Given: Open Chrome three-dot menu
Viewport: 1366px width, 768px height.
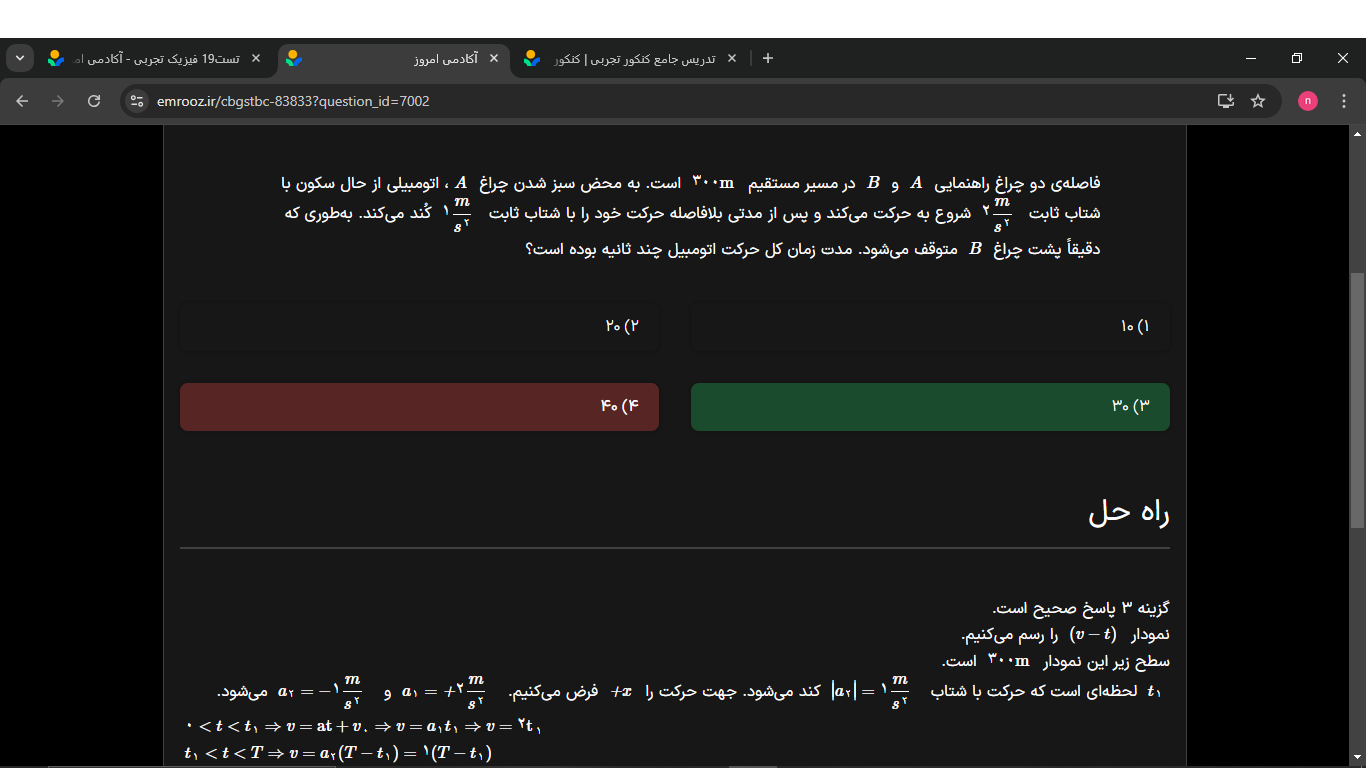Looking at the screenshot, I should click(1344, 101).
